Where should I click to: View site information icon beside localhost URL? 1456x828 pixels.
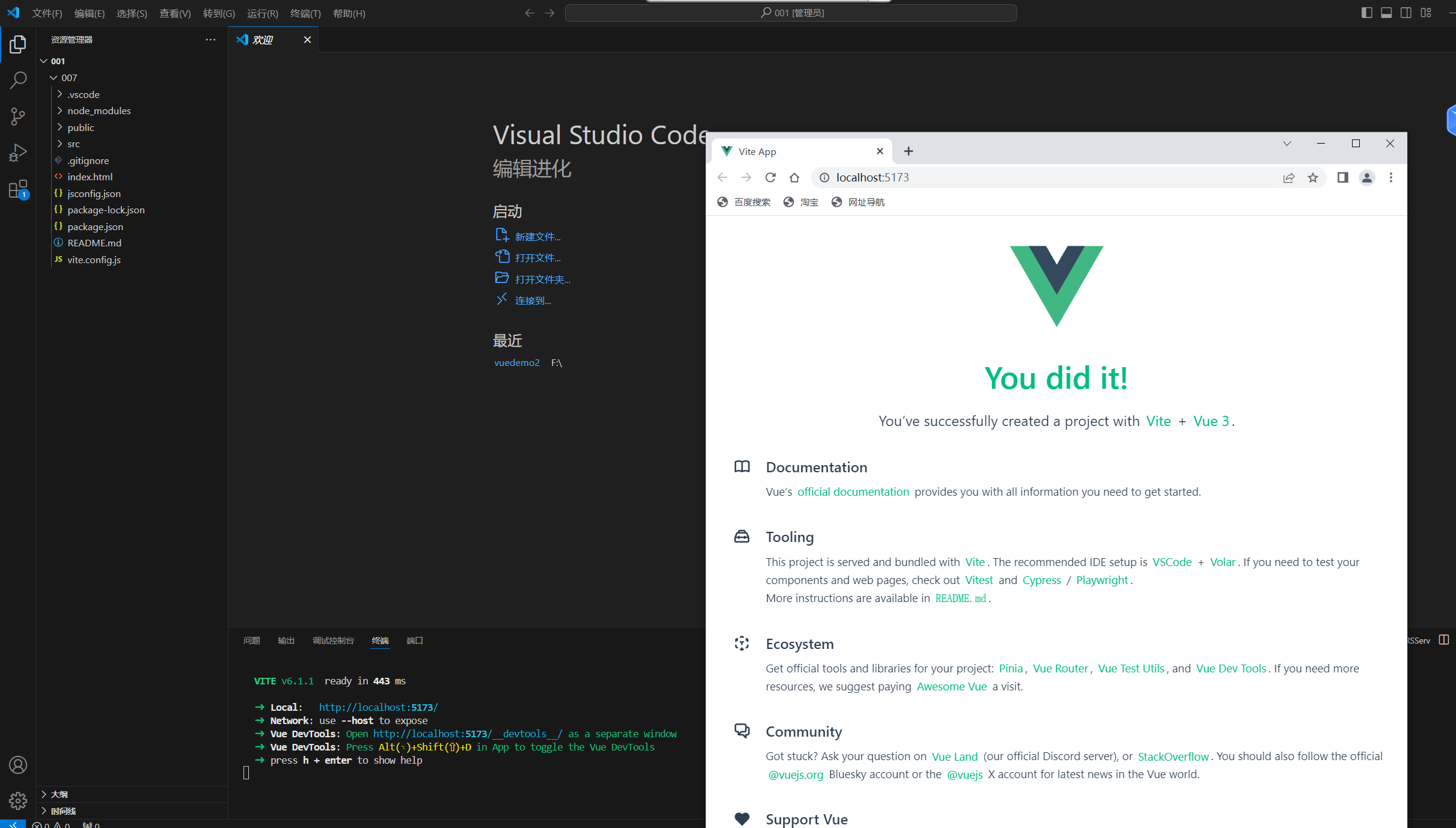pyautogui.click(x=824, y=177)
